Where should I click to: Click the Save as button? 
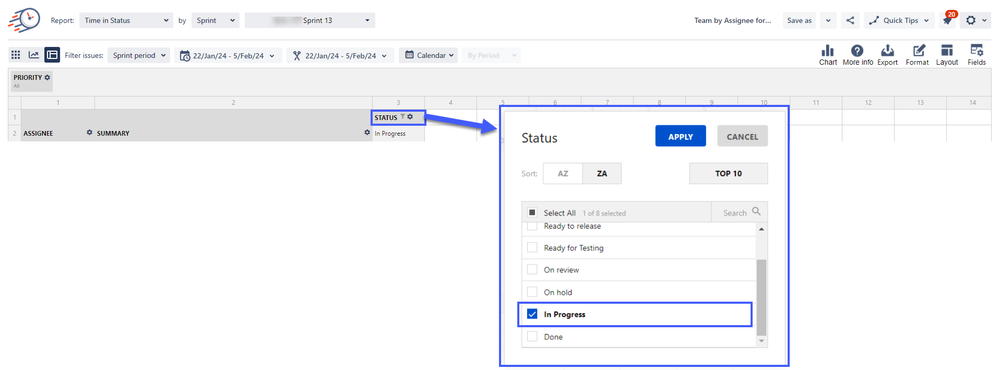[x=800, y=20]
